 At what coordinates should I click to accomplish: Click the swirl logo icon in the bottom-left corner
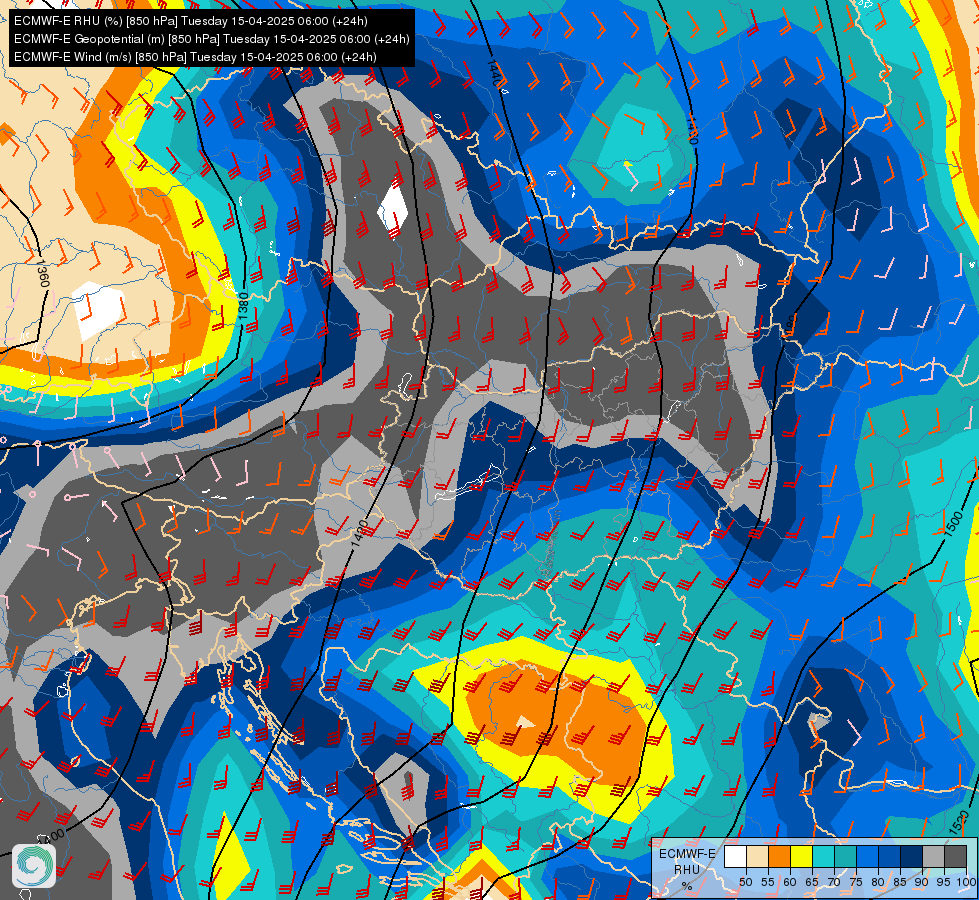[34, 866]
